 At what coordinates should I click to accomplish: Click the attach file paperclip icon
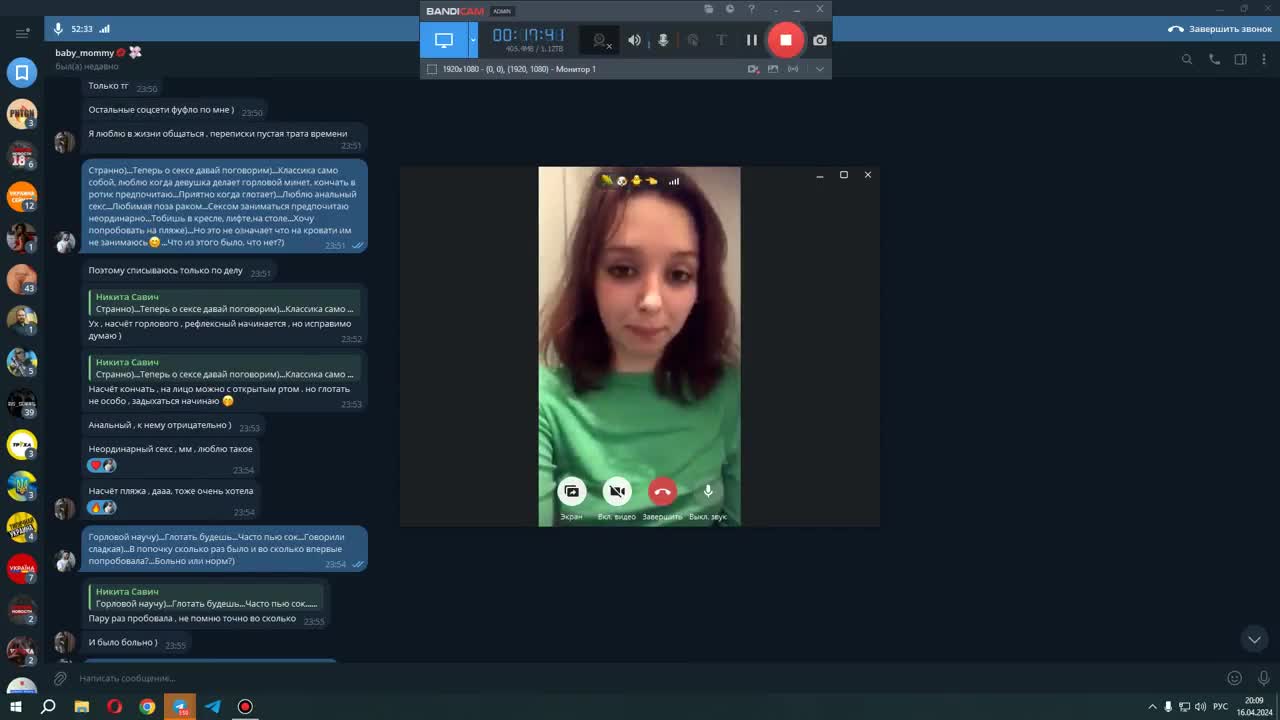tap(60, 678)
